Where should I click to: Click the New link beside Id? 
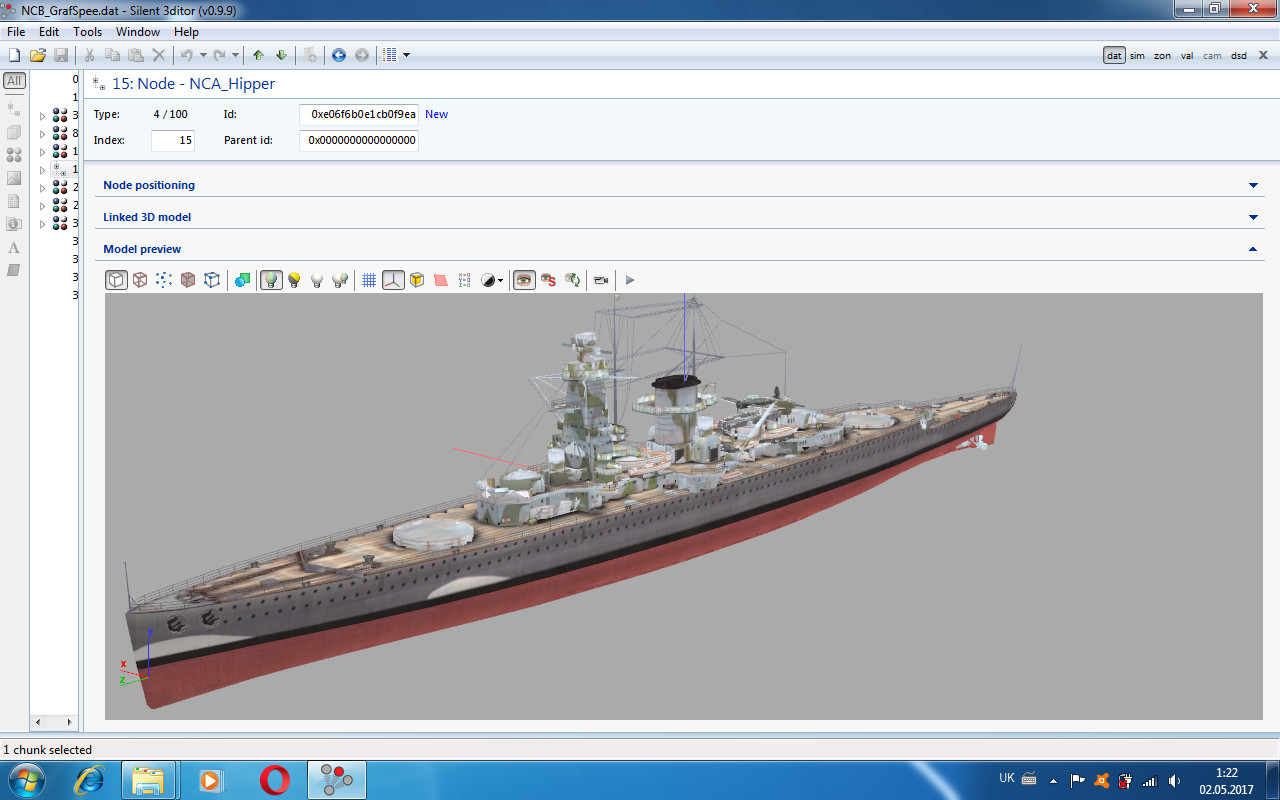pos(436,114)
